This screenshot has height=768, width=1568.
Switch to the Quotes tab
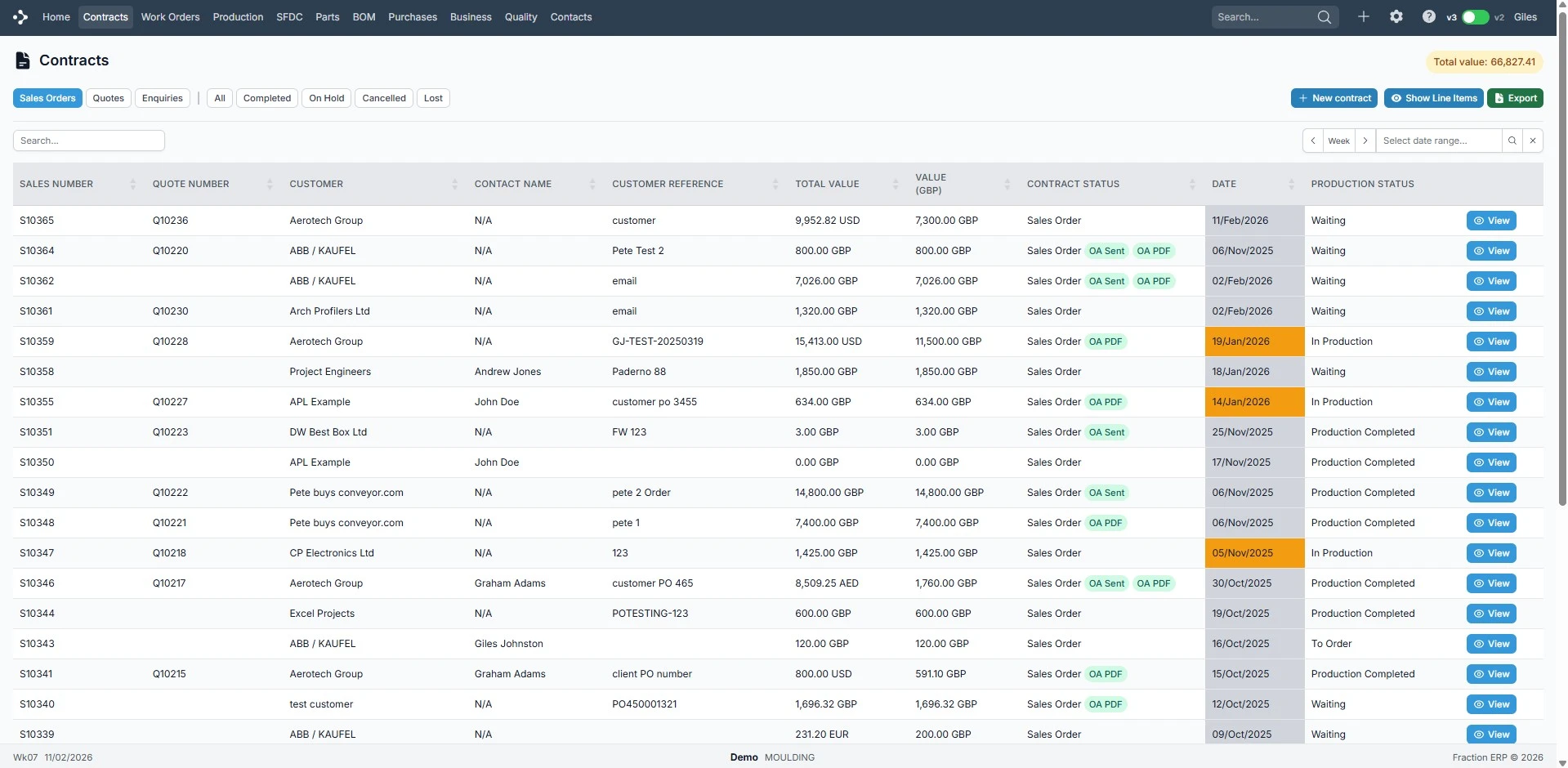pyautogui.click(x=108, y=98)
